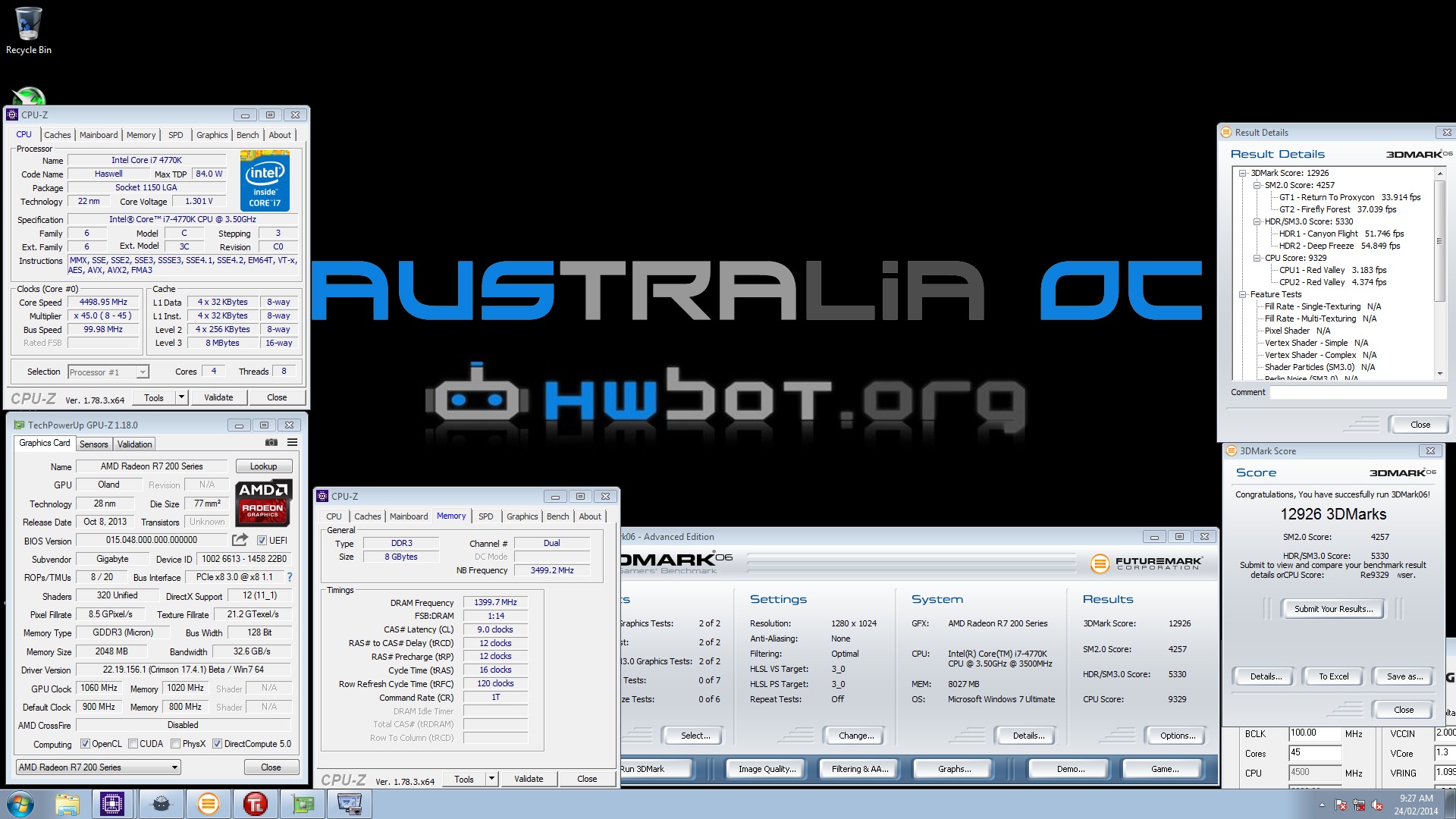
Task: Collapse the CPU Score: 9329 node
Action: pos(1257,258)
